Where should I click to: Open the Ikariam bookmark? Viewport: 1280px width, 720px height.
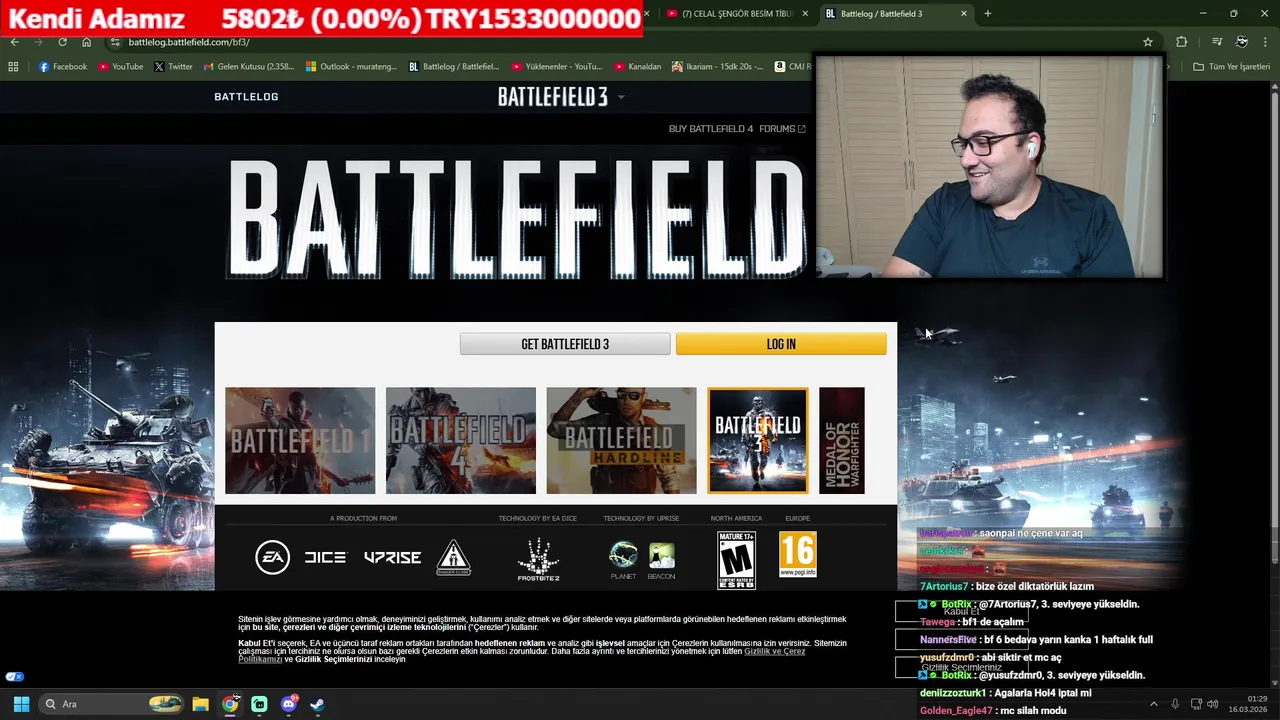coord(717,67)
